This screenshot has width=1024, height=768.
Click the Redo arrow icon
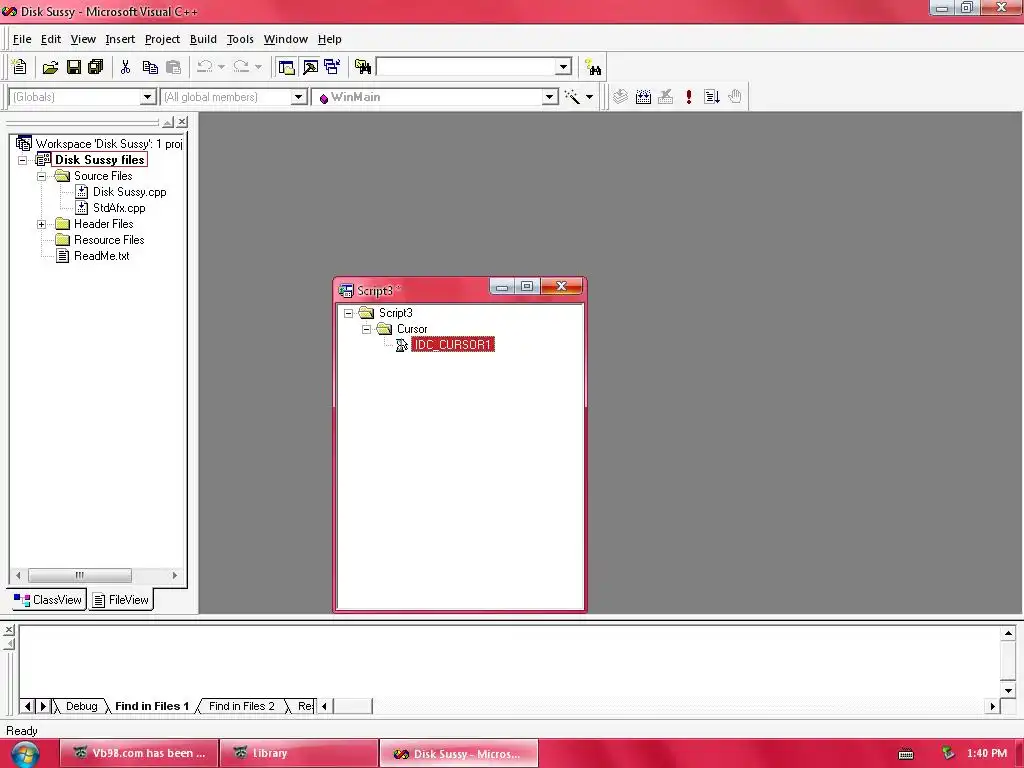click(x=241, y=67)
